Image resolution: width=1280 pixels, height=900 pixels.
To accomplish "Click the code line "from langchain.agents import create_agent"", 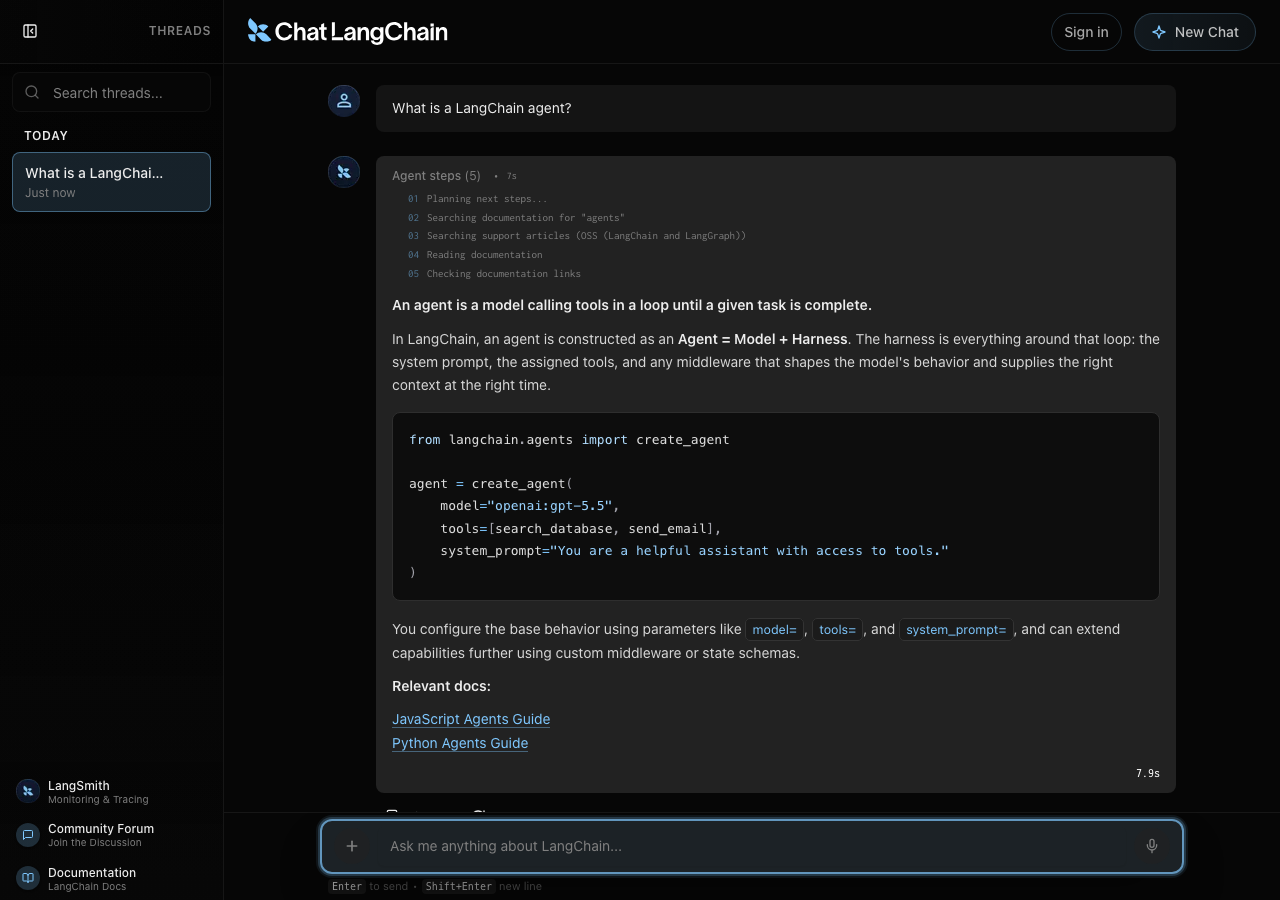I will click(569, 440).
